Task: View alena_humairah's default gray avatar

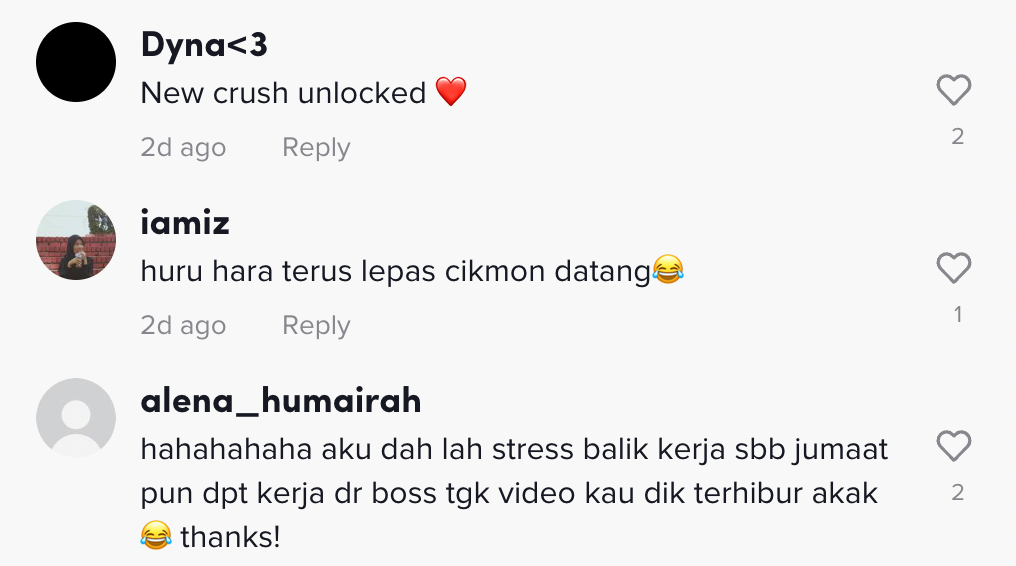Action: point(76,418)
